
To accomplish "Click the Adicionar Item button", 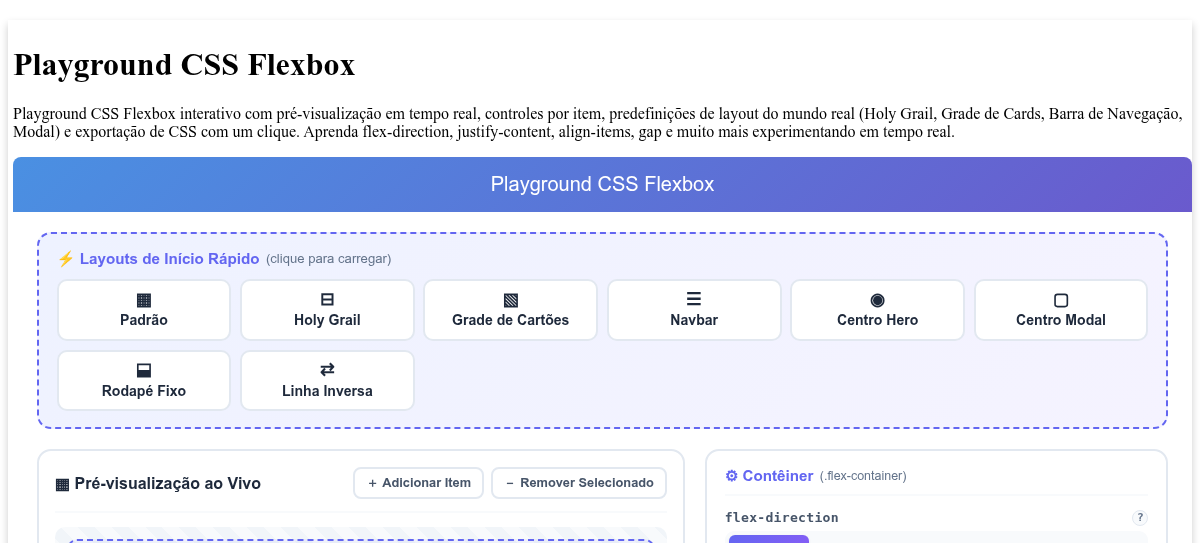I will tap(419, 483).
